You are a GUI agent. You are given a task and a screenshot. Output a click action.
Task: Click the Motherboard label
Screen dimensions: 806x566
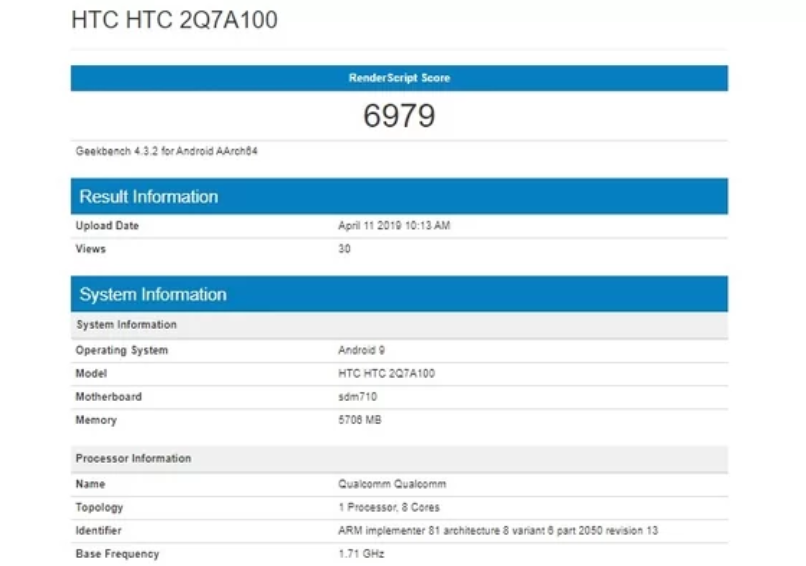pos(108,397)
